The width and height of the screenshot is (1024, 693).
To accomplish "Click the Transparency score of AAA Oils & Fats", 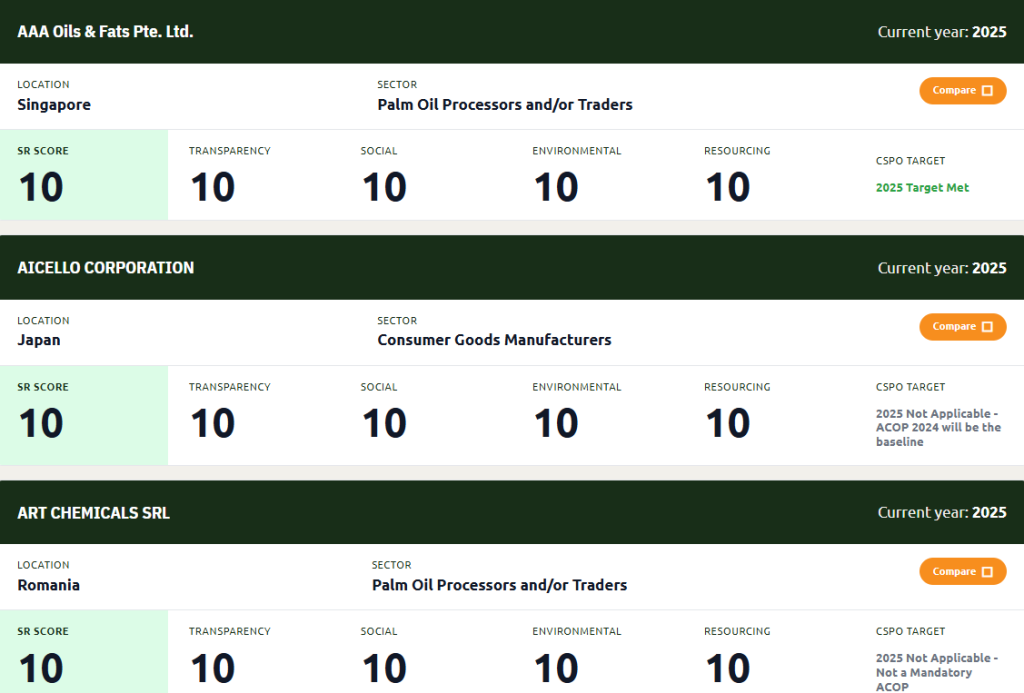I will pos(213,187).
